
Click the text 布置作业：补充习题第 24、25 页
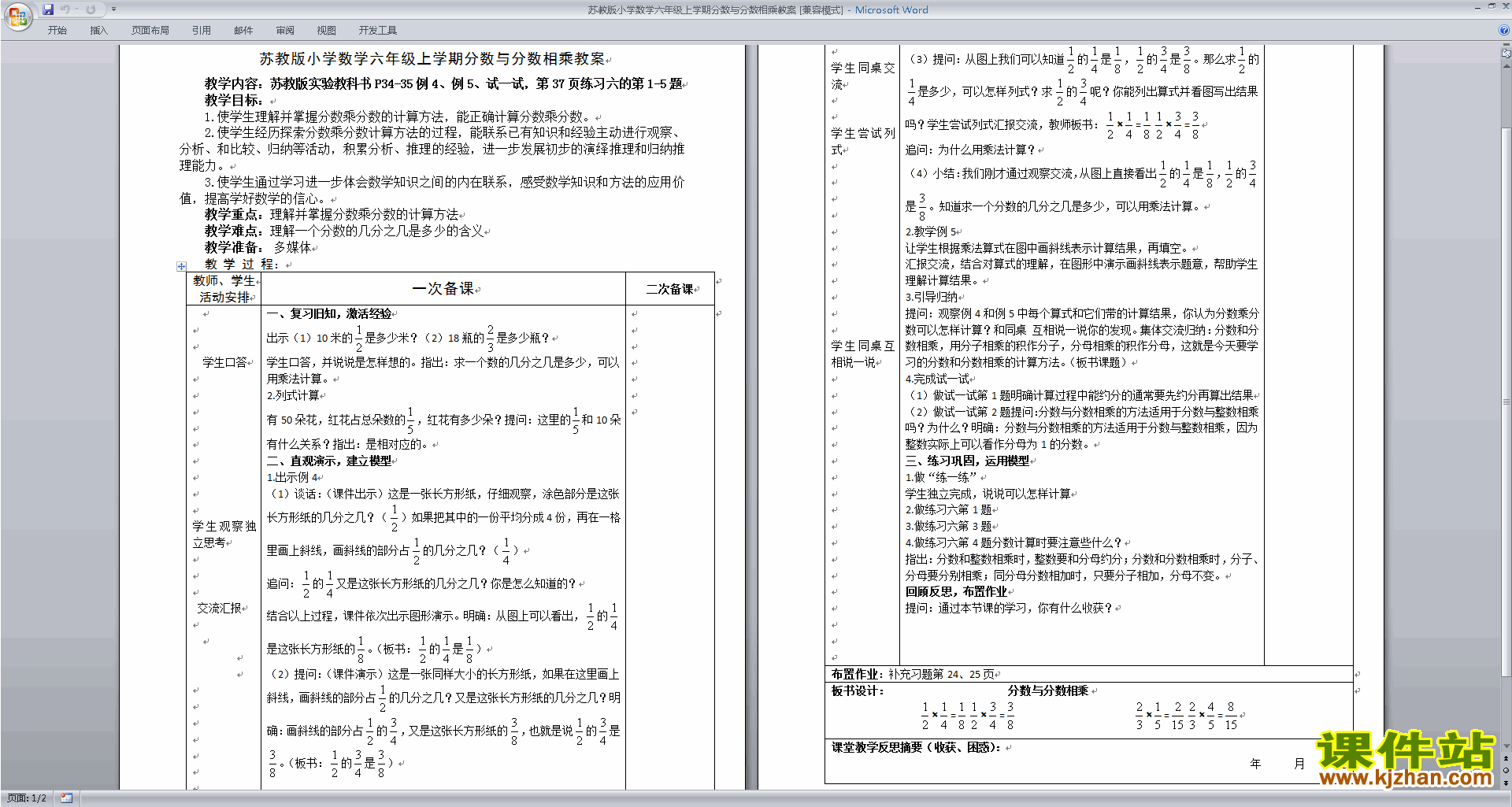[x=913, y=674]
